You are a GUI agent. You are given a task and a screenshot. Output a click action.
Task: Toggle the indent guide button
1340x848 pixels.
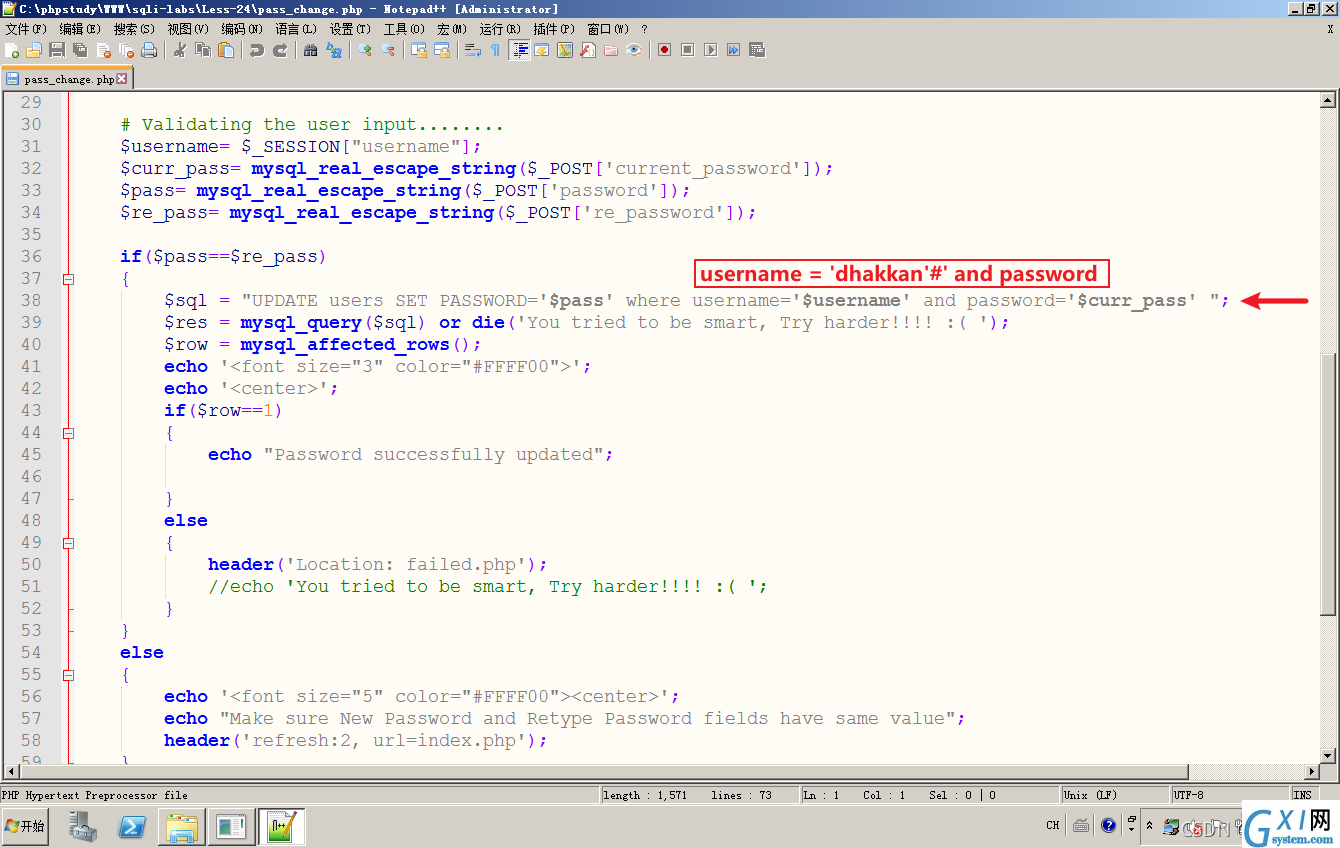click(x=519, y=50)
